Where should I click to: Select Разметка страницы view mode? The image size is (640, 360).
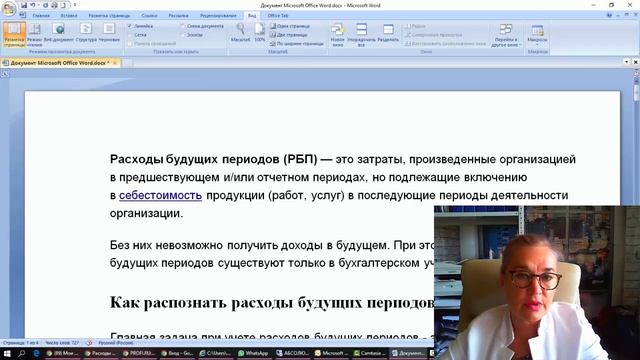(x=14, y=35)
